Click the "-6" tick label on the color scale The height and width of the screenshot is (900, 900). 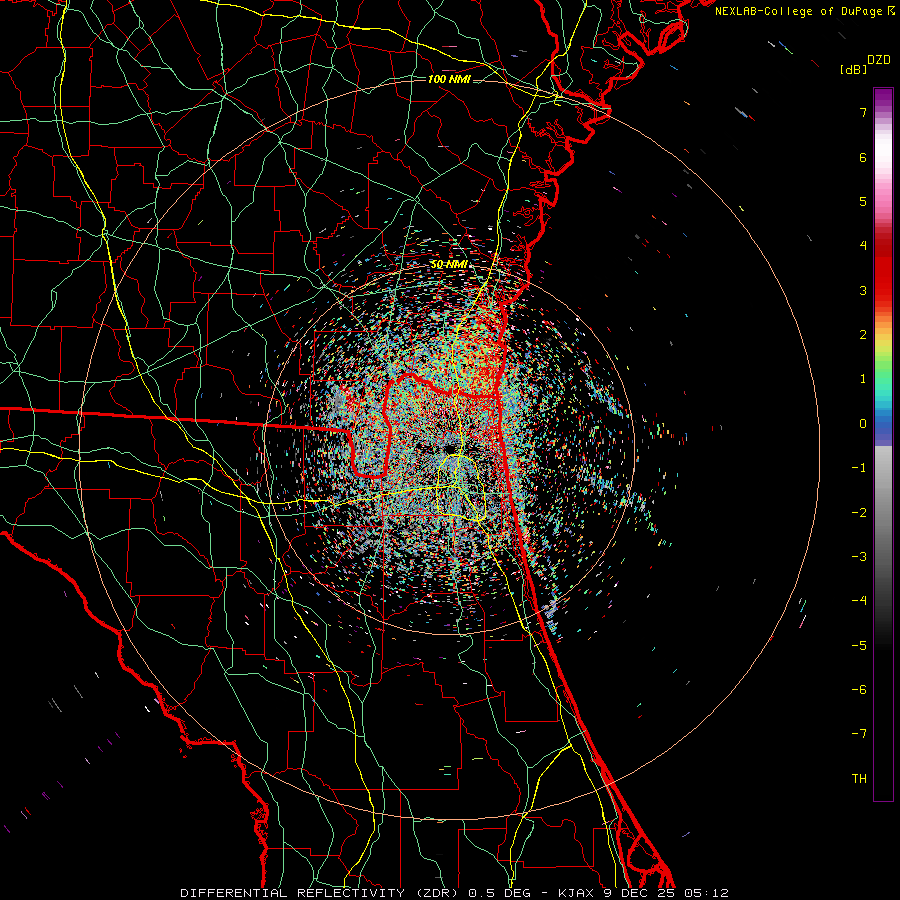coord(859,689)
